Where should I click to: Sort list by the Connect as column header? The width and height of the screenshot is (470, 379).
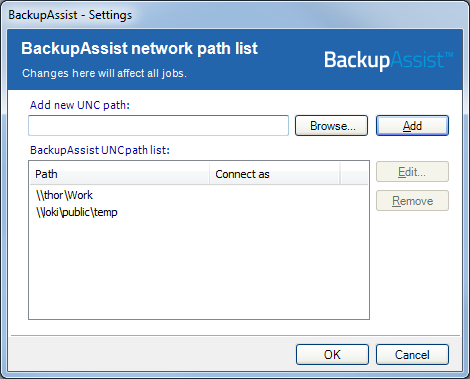[275, 174]
